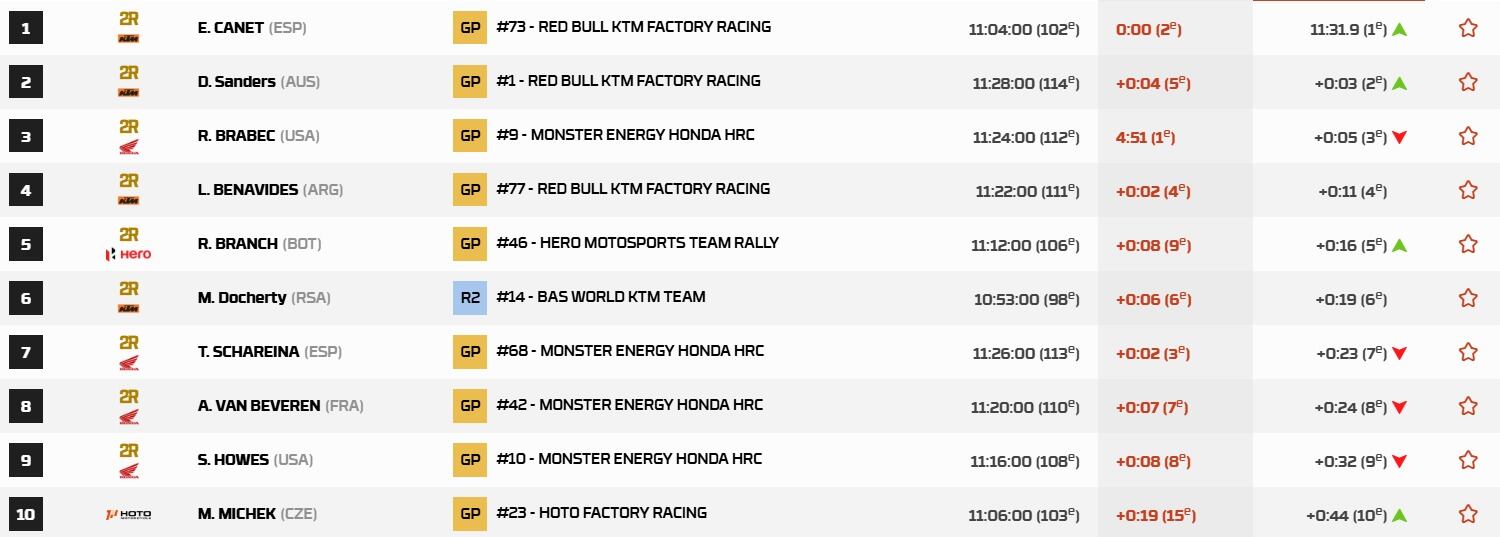
Task: Click the star icon for S. Howes
Action: 1468,460
